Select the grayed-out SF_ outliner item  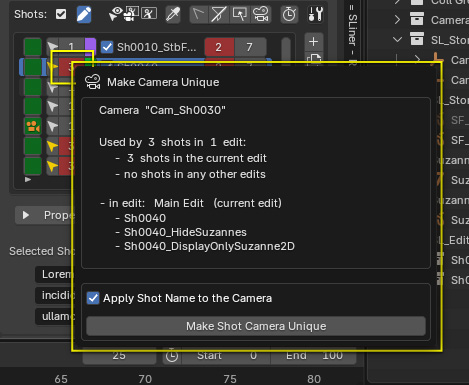[x=459, y=120]
